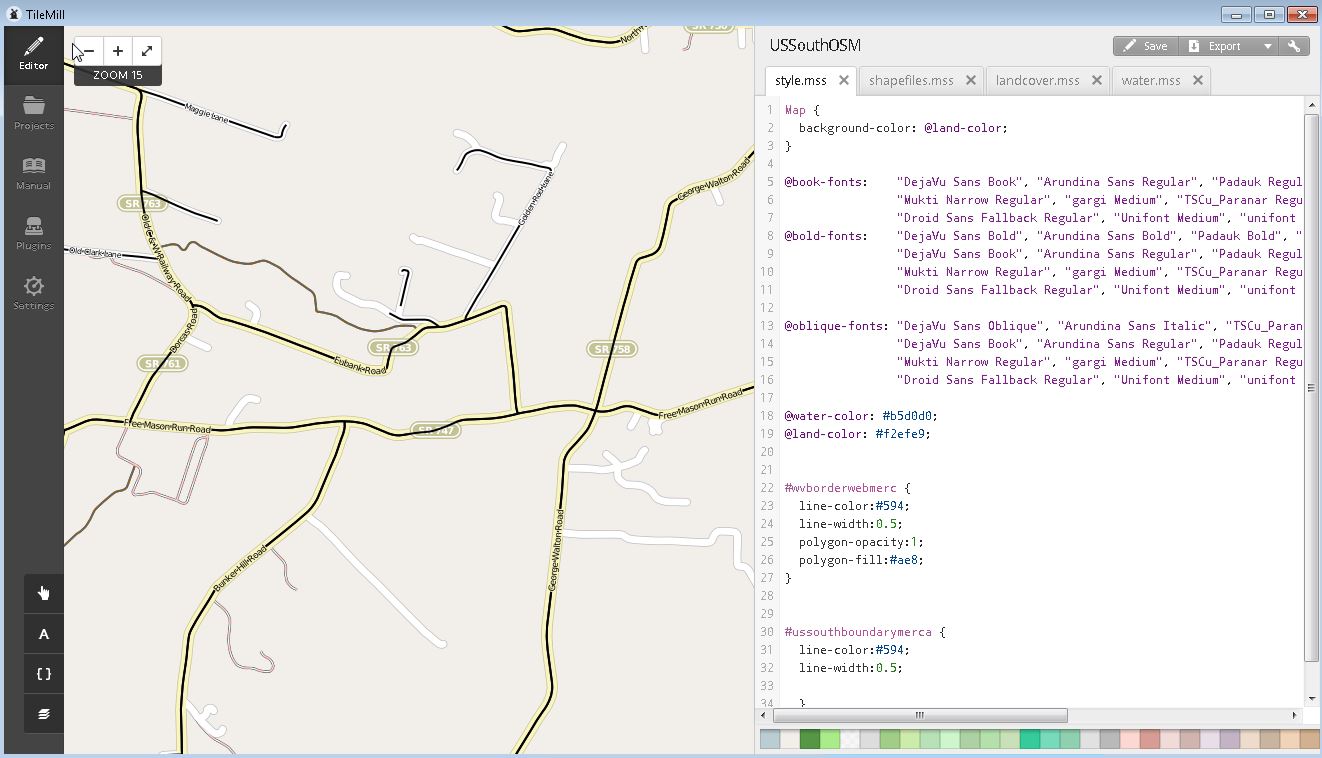
Task: Open the layers panel icon
Action: point(44,714)
